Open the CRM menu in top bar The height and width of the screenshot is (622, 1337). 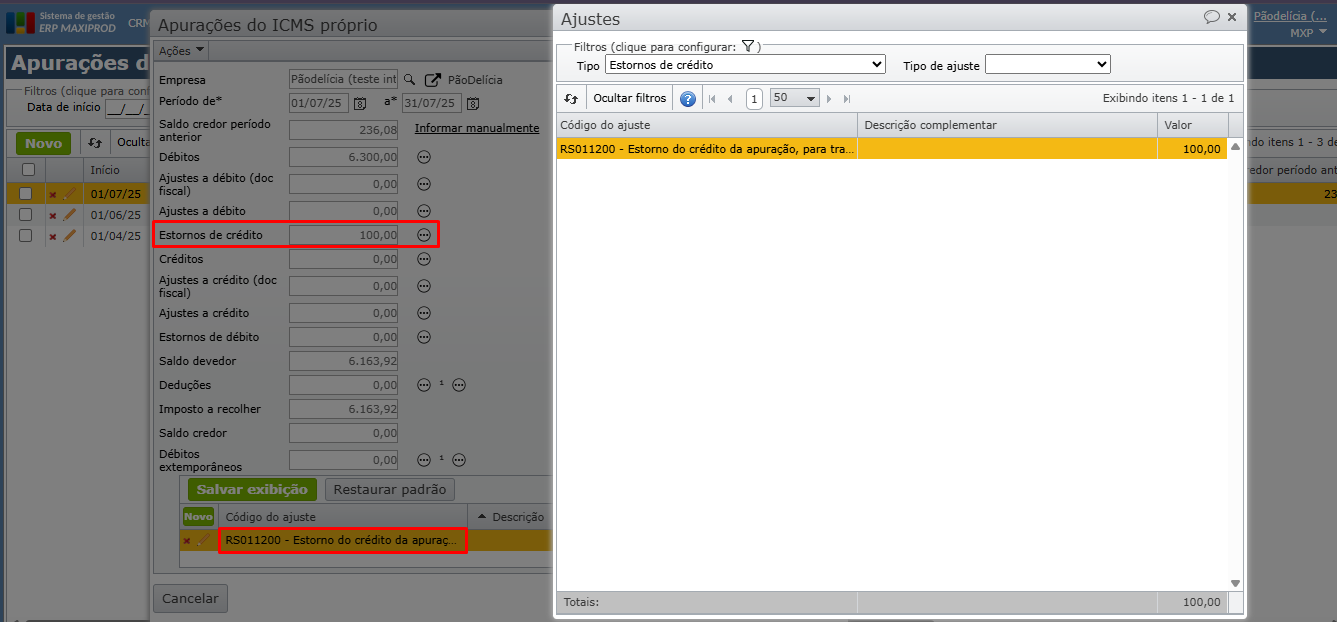[x=138, y=22]
